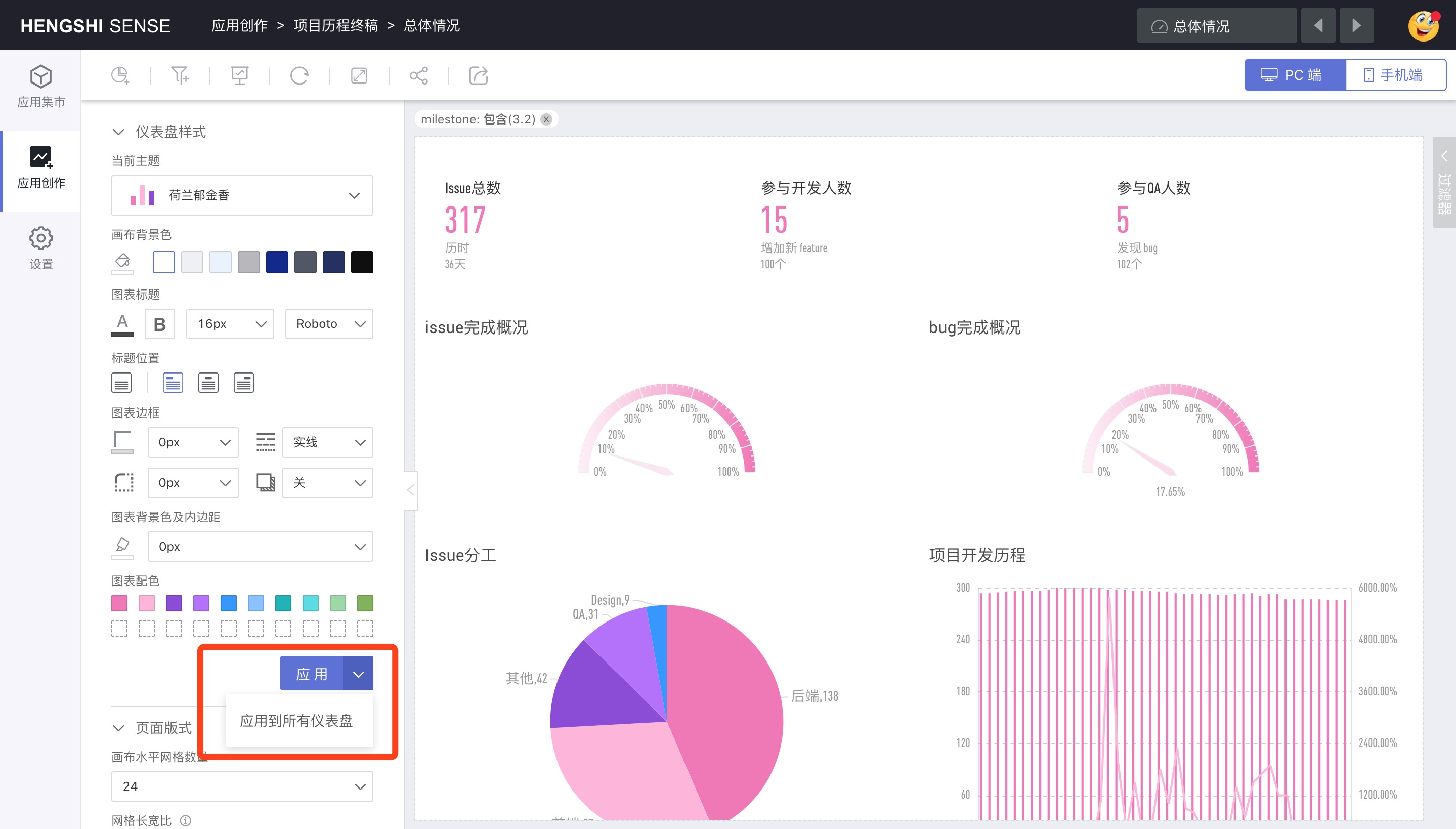Switch to 手机端 view
This screenshot has height=829, width=1456.
1396,75
